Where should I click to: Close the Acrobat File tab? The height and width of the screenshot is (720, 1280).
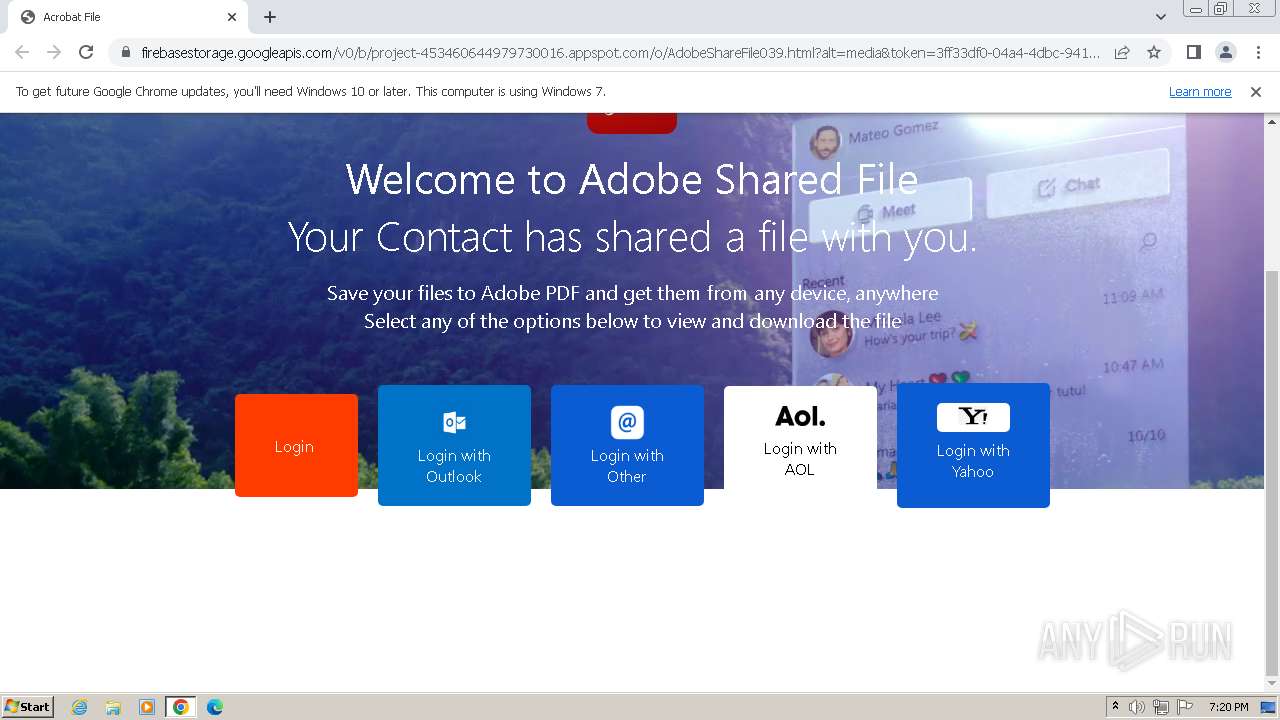click(232, 17)
